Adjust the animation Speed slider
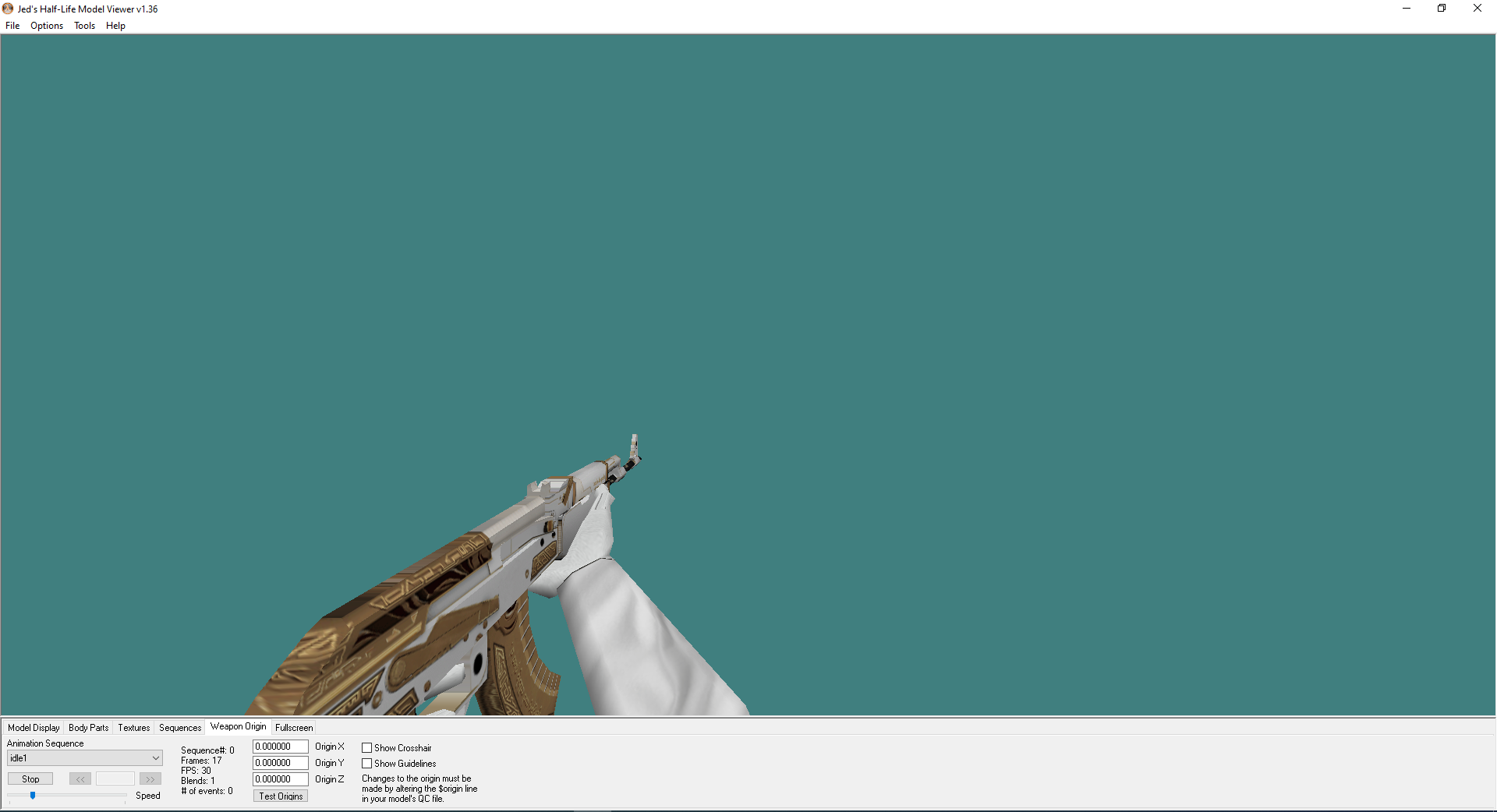This screenshot has width=1497, height=812. coord(33,796)
